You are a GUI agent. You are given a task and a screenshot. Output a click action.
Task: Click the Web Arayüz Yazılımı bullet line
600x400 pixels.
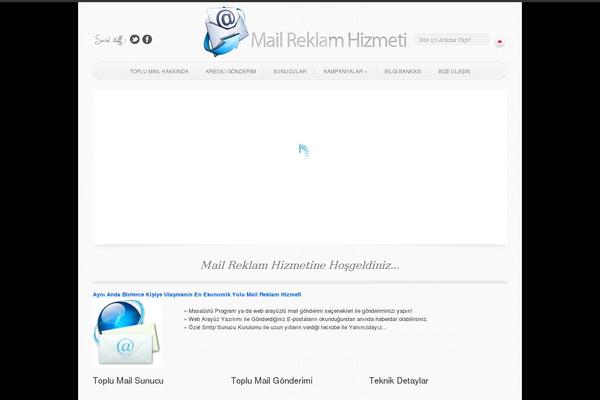coord(306,319)
